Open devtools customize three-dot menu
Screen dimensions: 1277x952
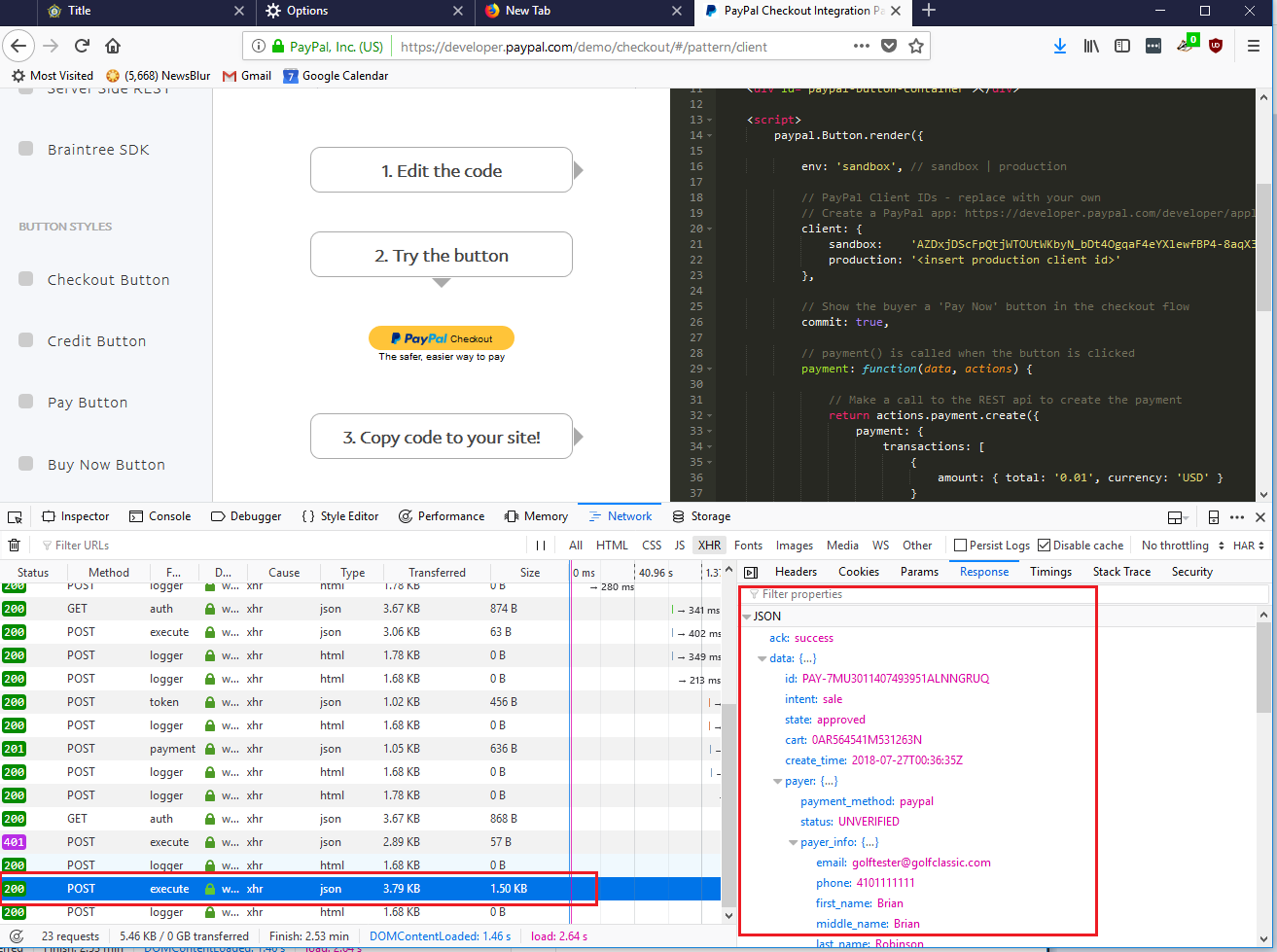(1236, 516)
